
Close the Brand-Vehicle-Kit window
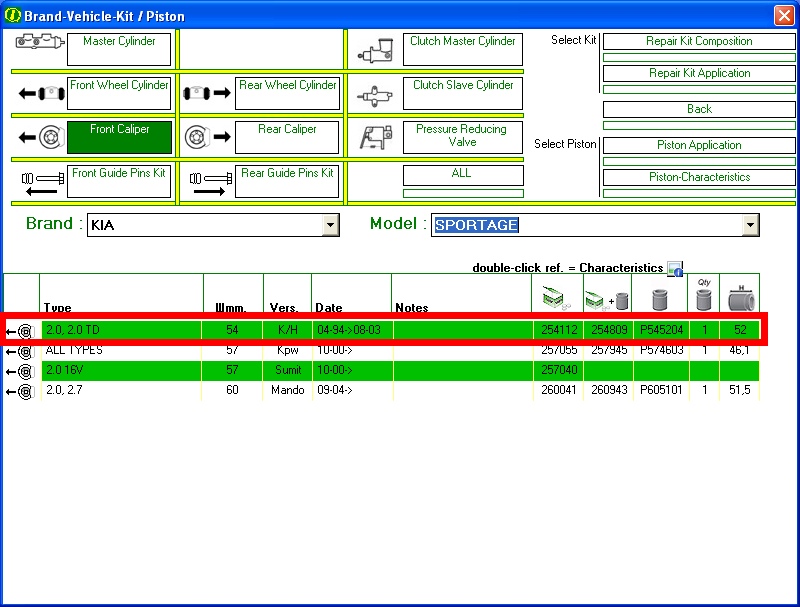[x=783, y=15]
